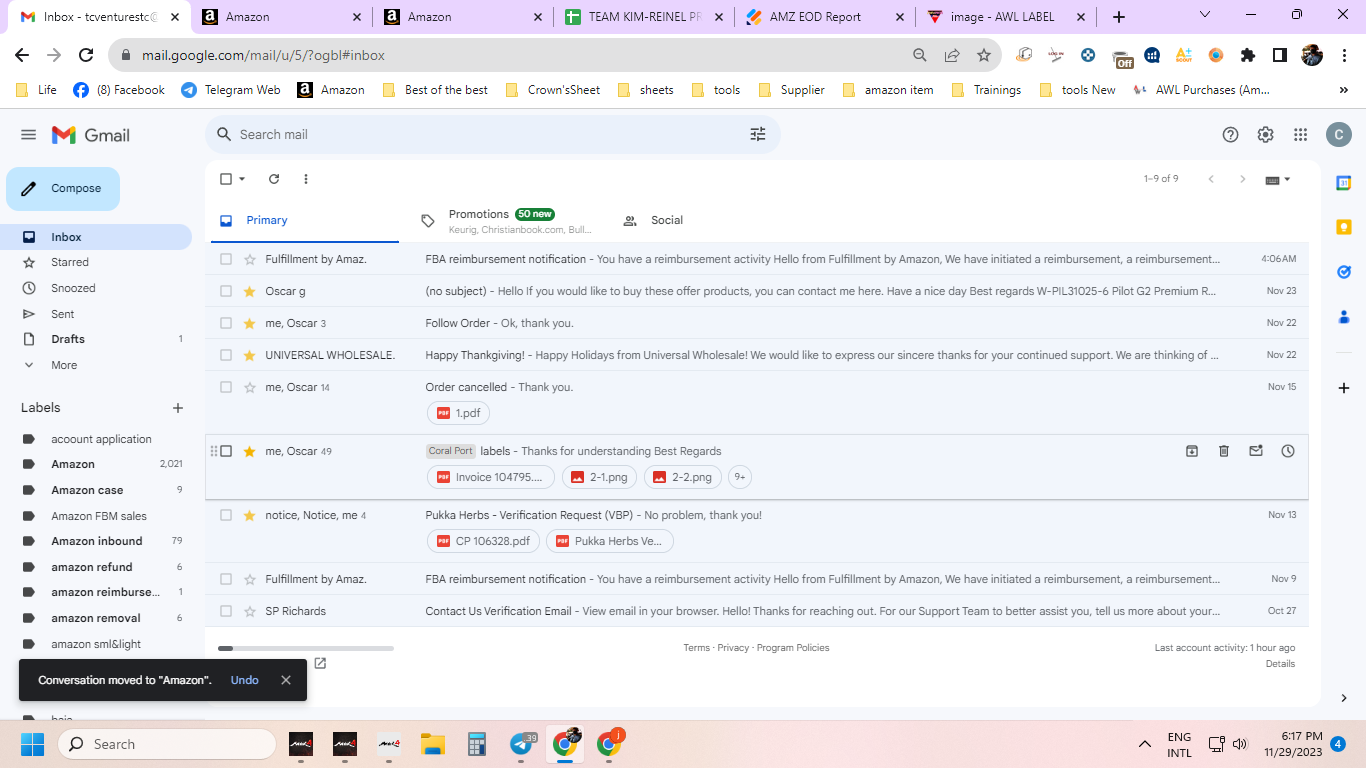Archive the 'labels' conversation
The image size is (1366, 768).
pyautogui.click(x=1192, y=451)
